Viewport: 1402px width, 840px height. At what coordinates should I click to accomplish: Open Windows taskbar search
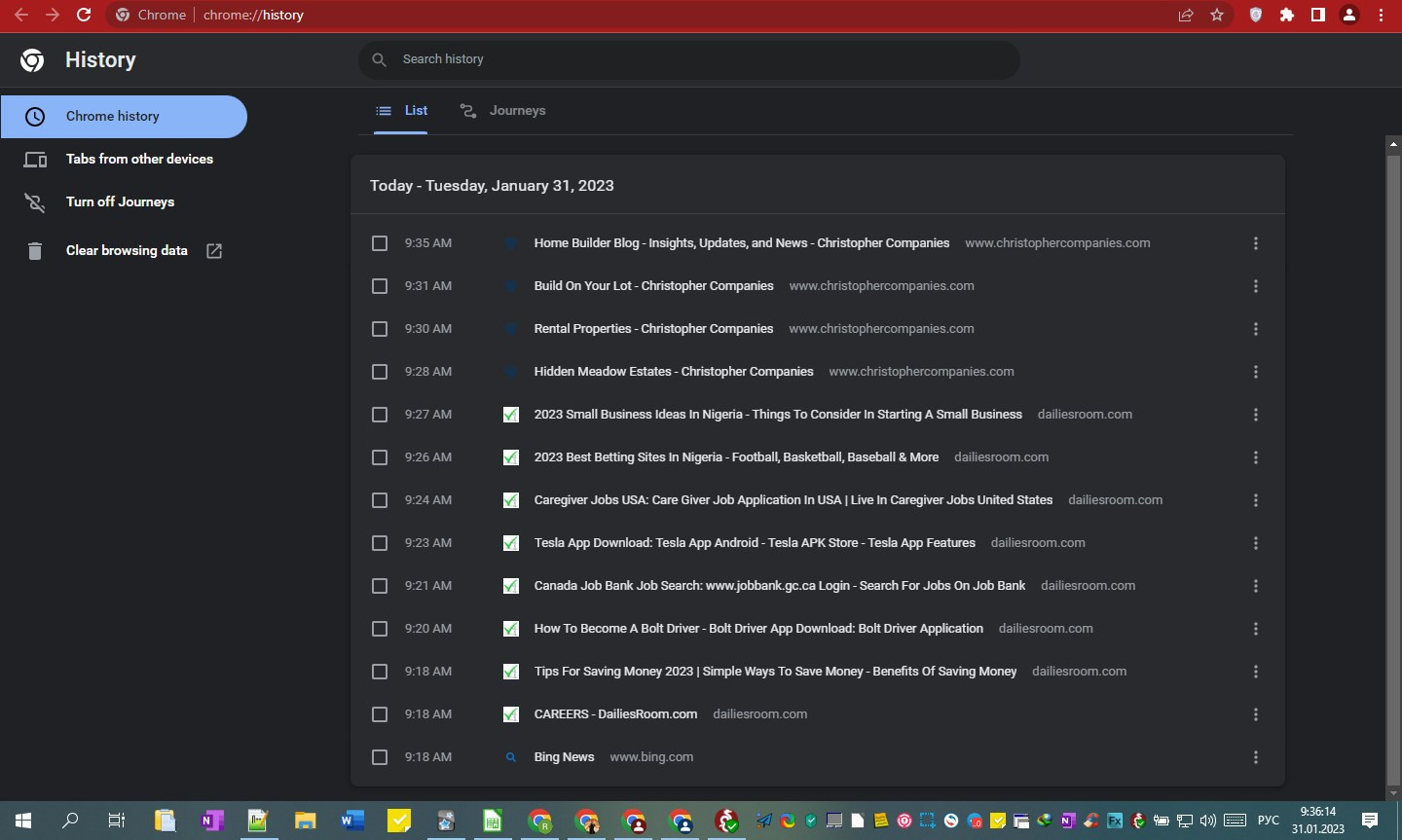70,821
